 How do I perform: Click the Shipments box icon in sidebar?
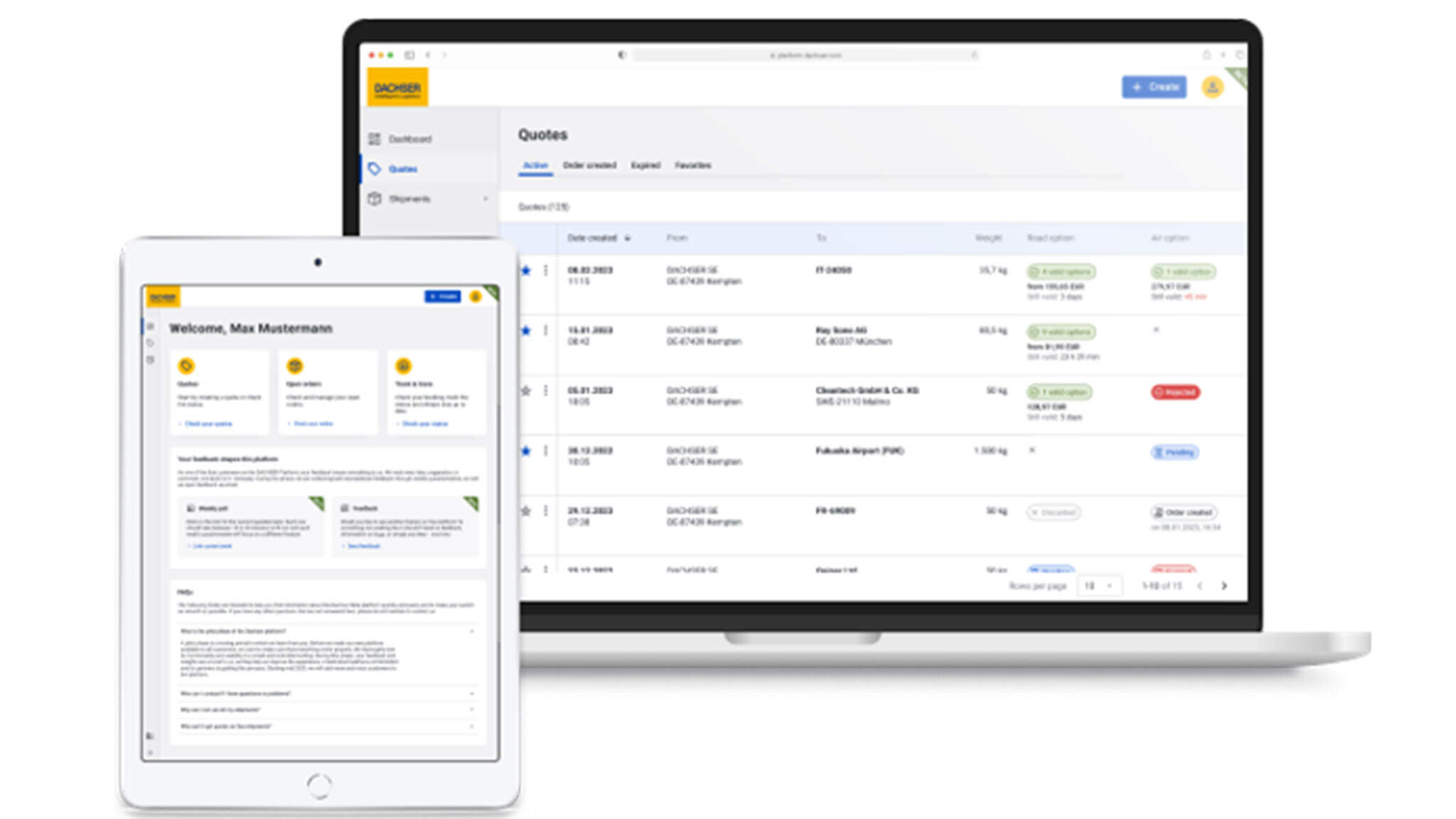pos(375,199)
